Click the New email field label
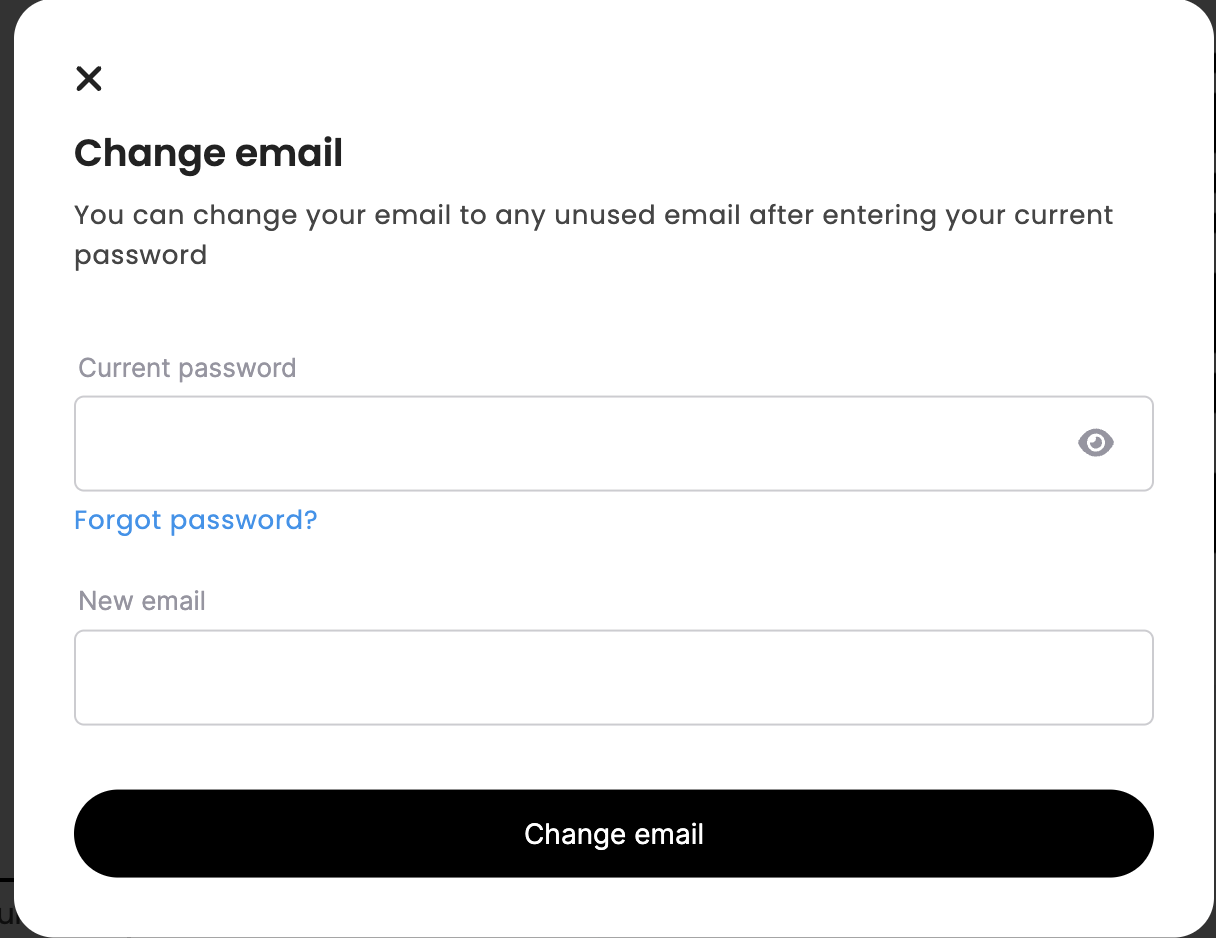 142,601
